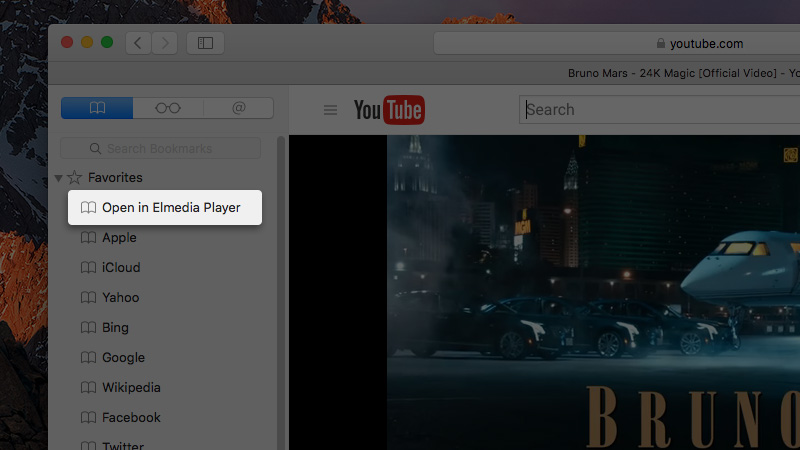The image size is (800, 450).
Task: Close the Safari window with red button
Action: pyautogui.click(x=67, y=42)
